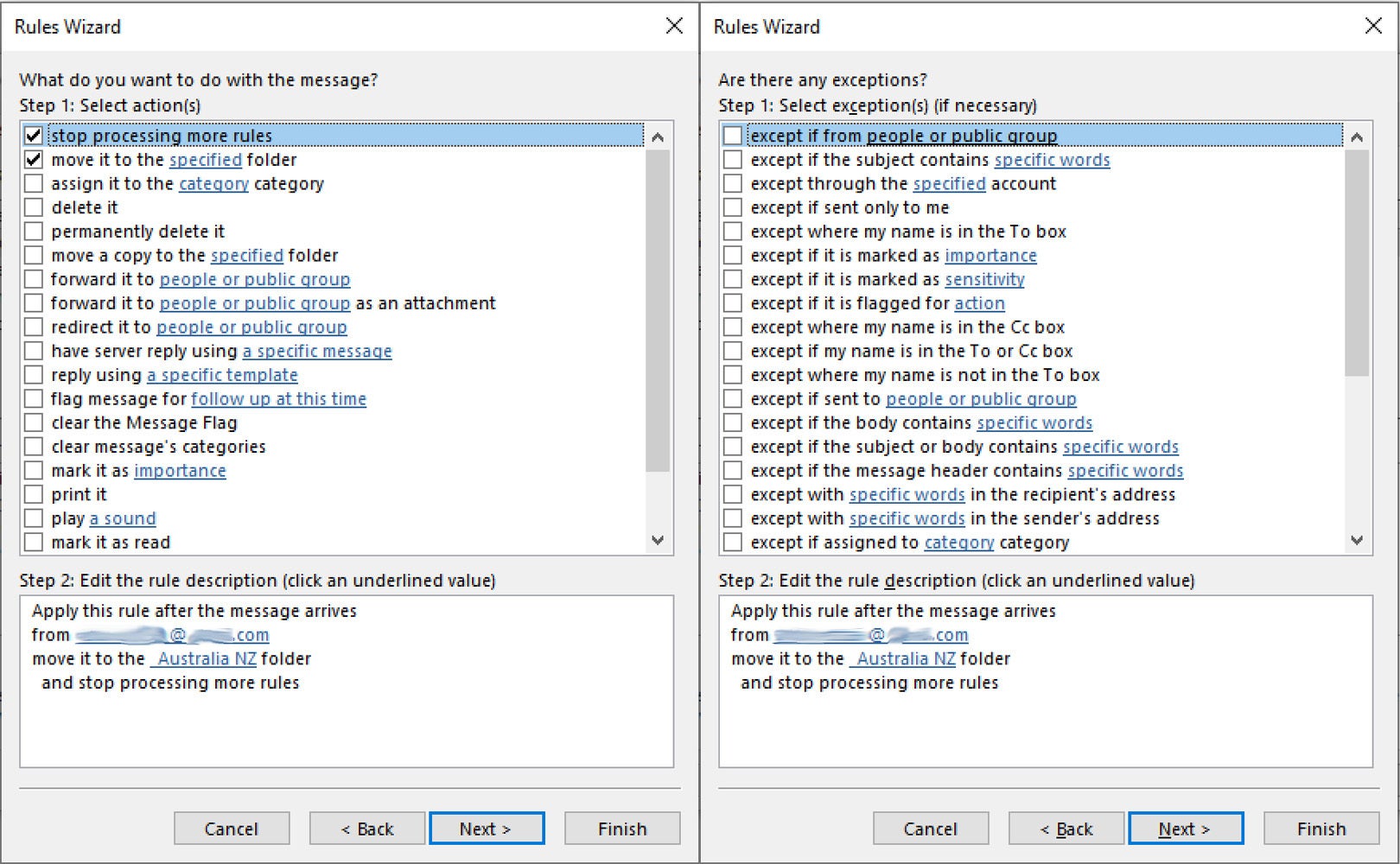Viewport: 1400px width, 864px height.
Task: Open 'follow up at this time' link
Action: tap(278, 399)
